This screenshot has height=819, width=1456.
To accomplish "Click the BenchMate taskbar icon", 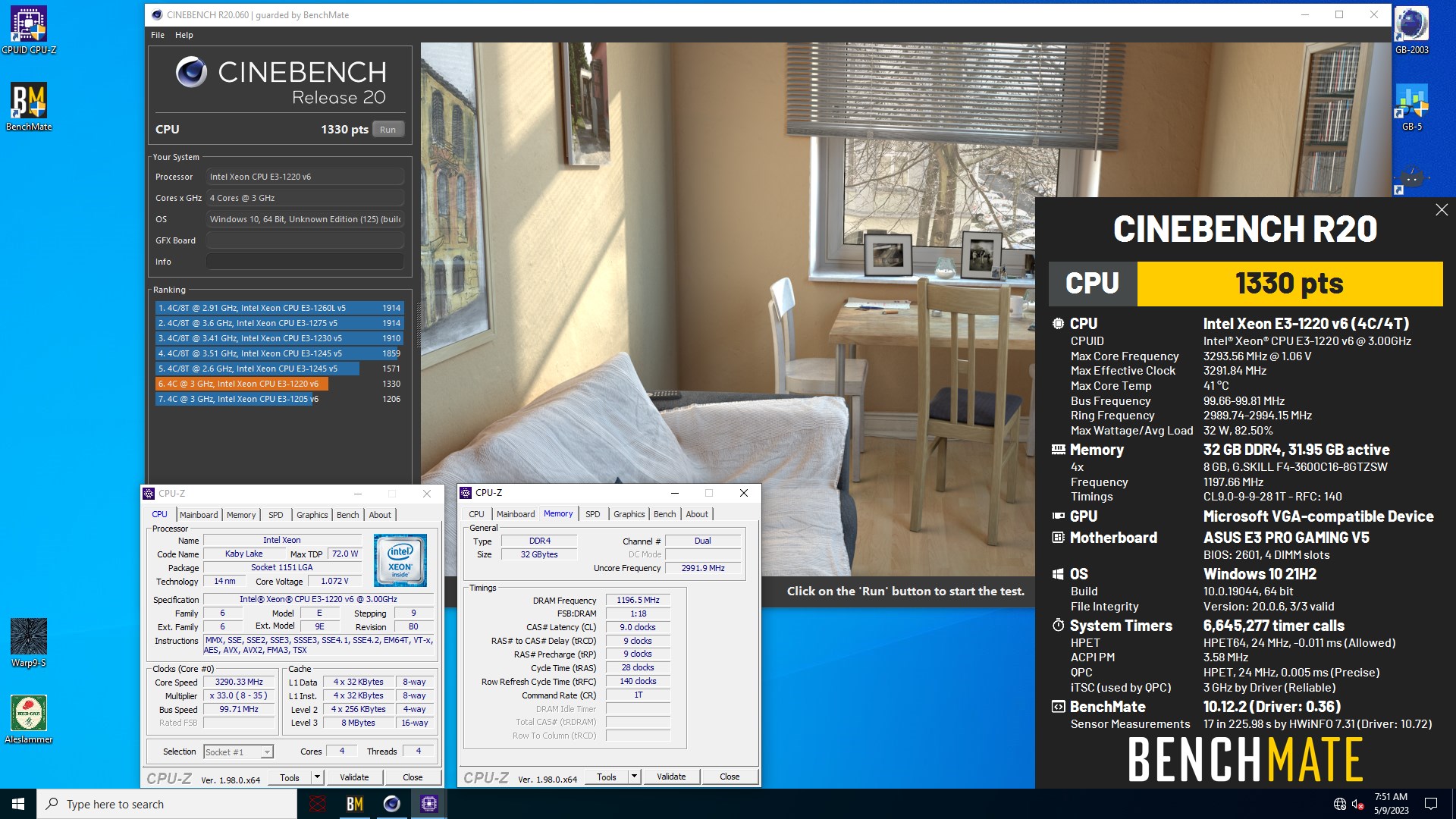I will pos(354,804).
